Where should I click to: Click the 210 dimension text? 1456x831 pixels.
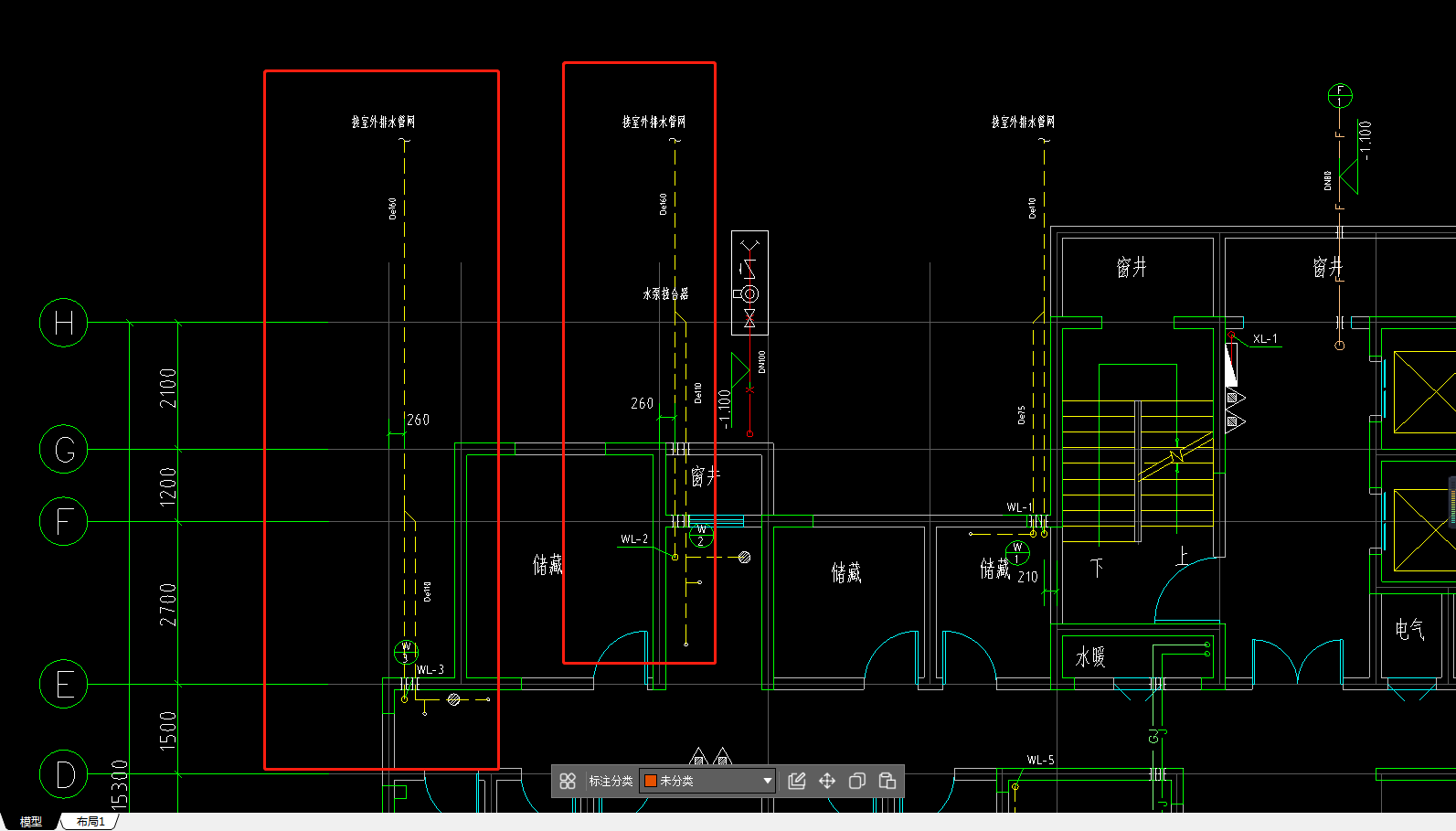point(1028,577)
